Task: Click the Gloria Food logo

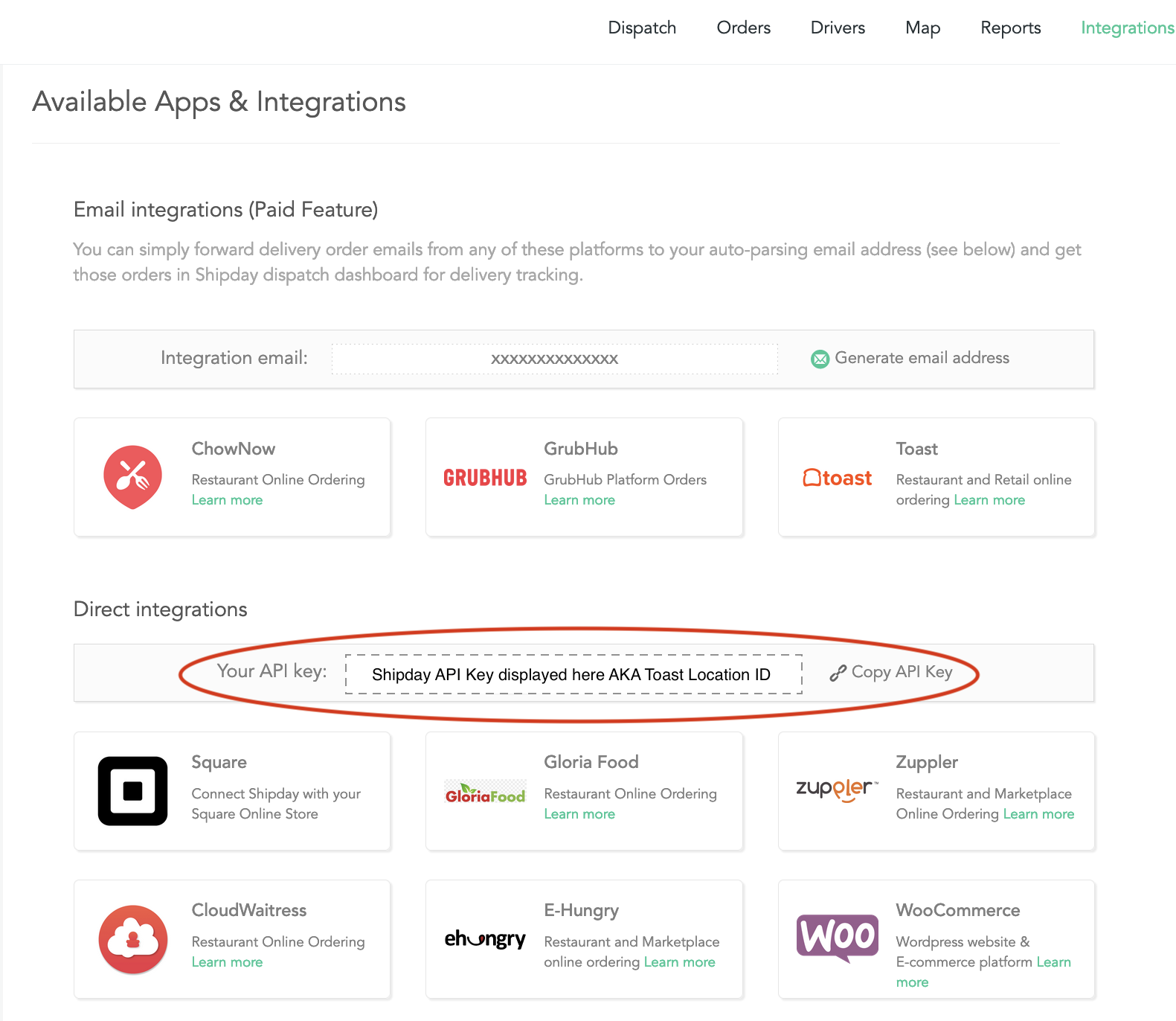Action: 485,793
